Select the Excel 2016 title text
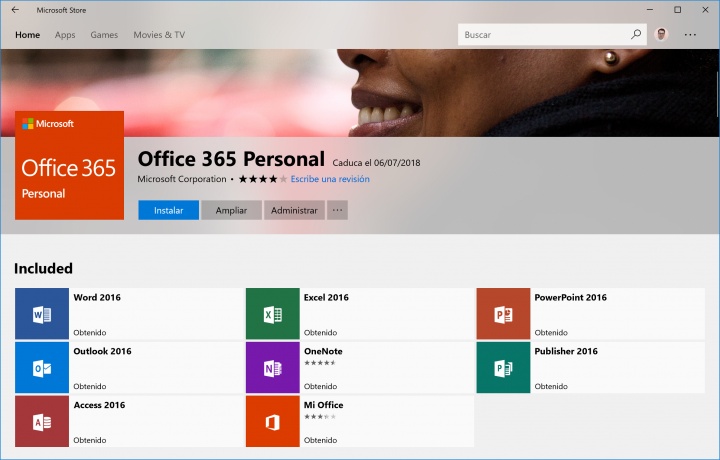The height and width of the screenshot is (460, 720). [326, 297]
